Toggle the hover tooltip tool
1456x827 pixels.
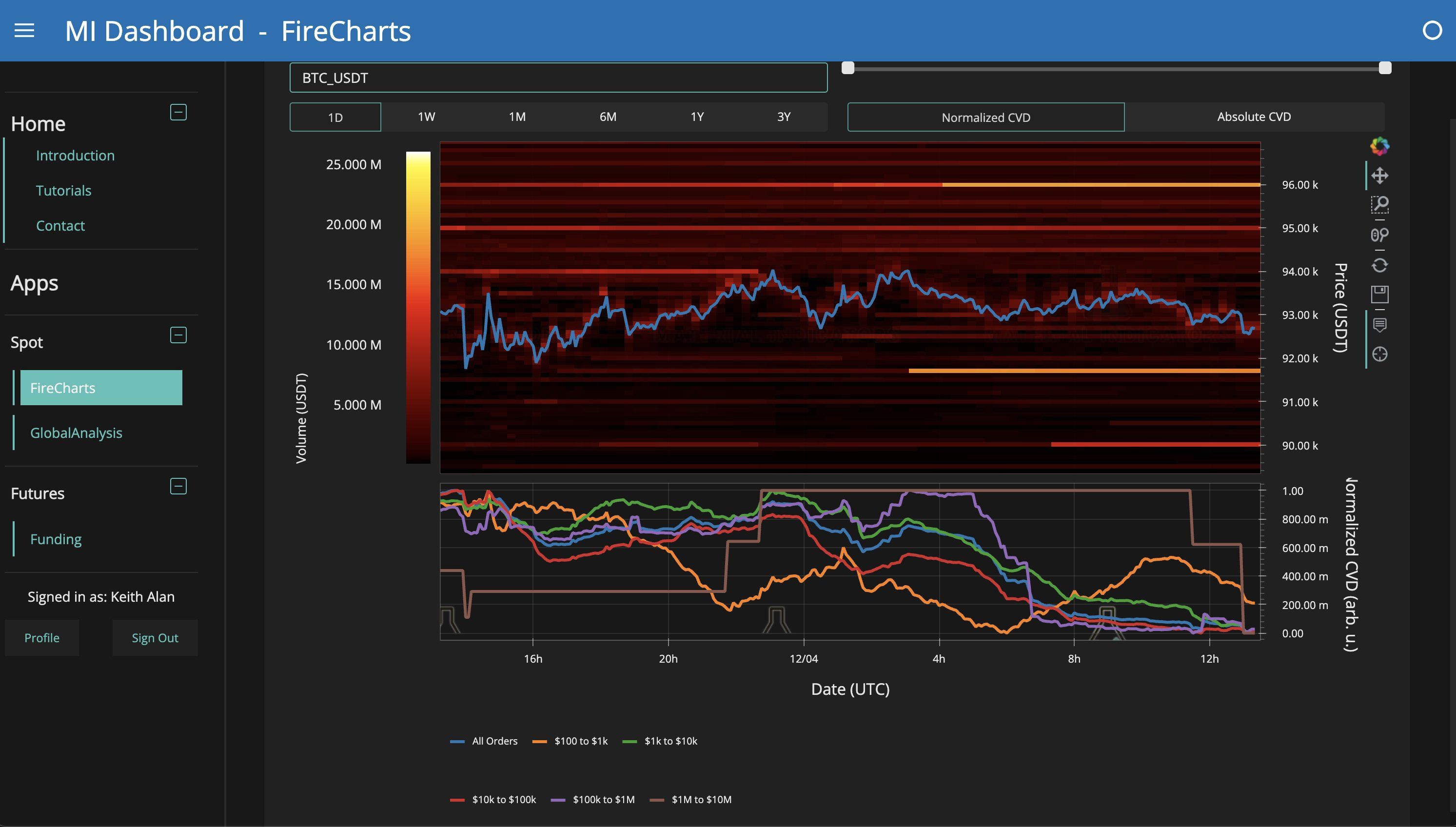pyautogui.click(x=1381, y=324)
